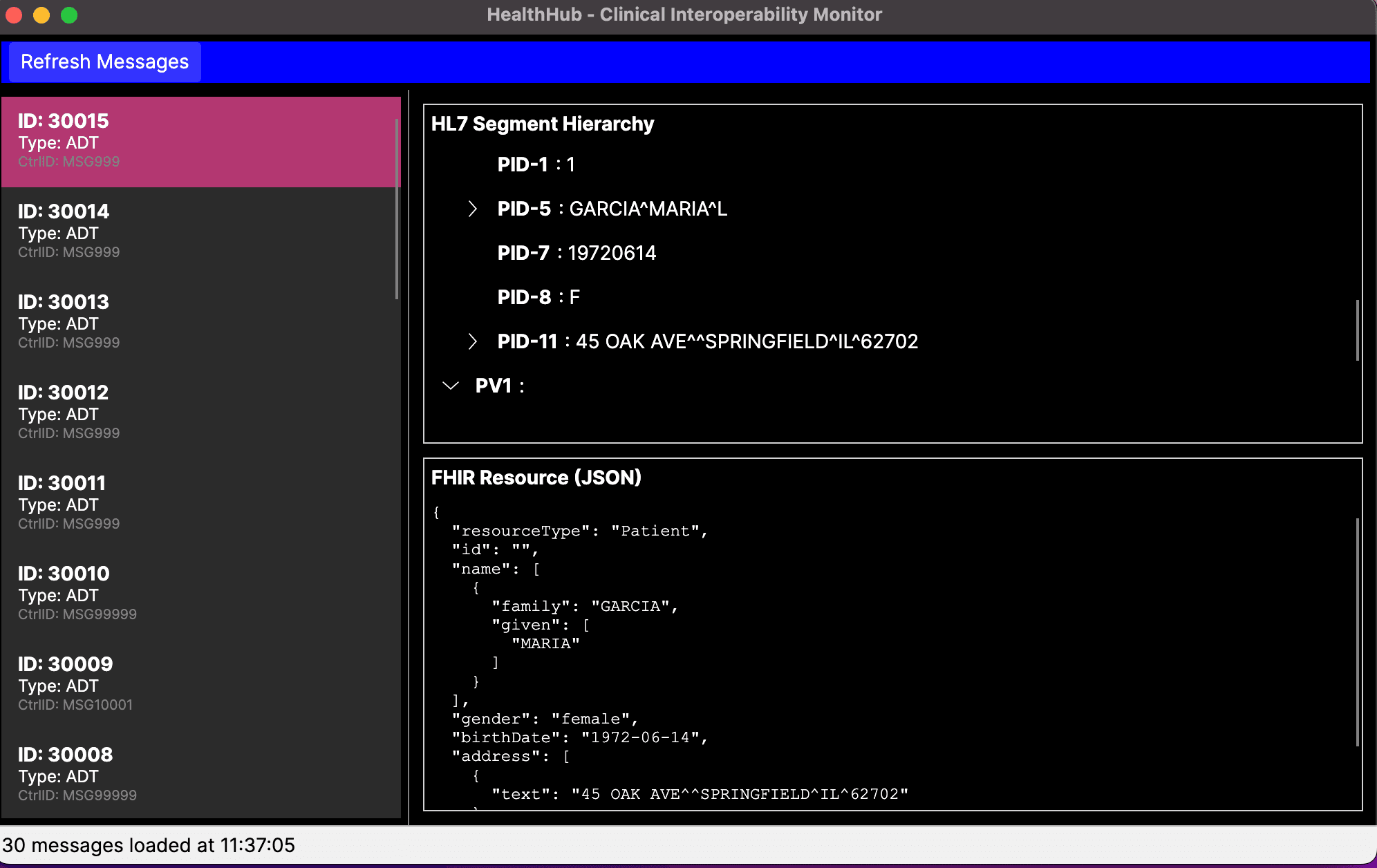Select message ID: 30011
Screen dimensions: 1377x868
(x=200, y=504)
